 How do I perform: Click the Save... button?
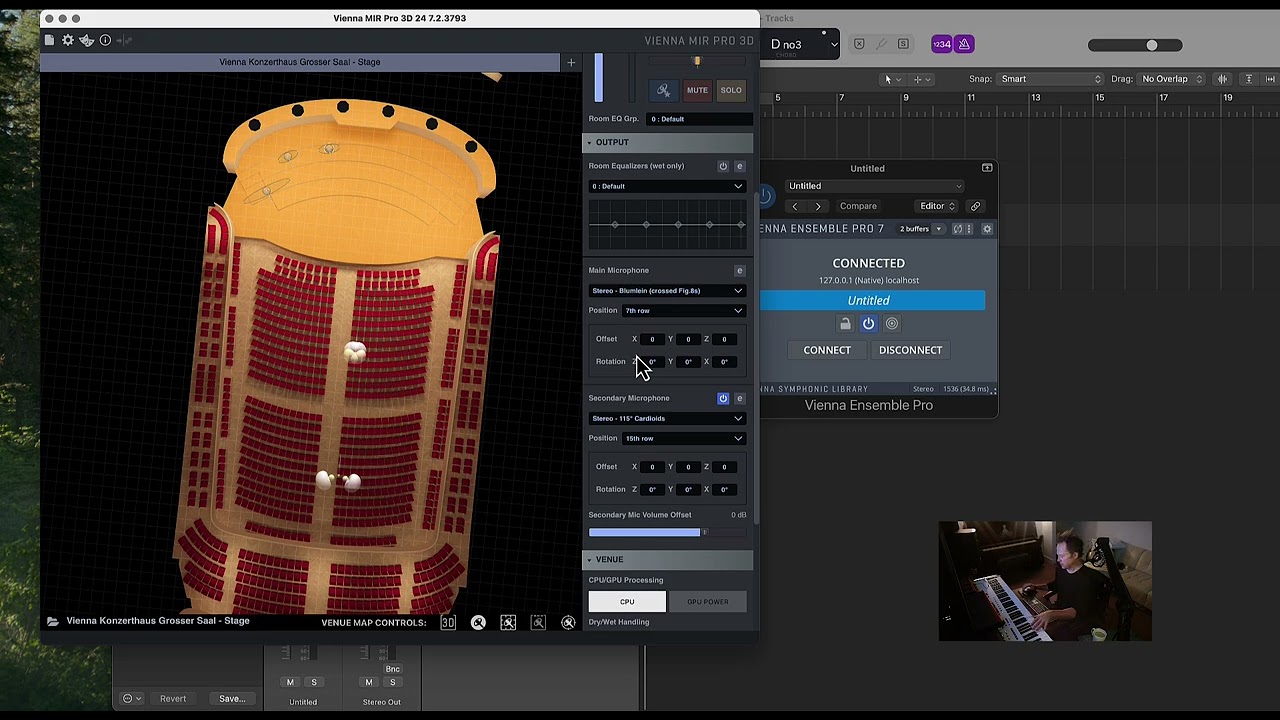click(x=232, y=699)
